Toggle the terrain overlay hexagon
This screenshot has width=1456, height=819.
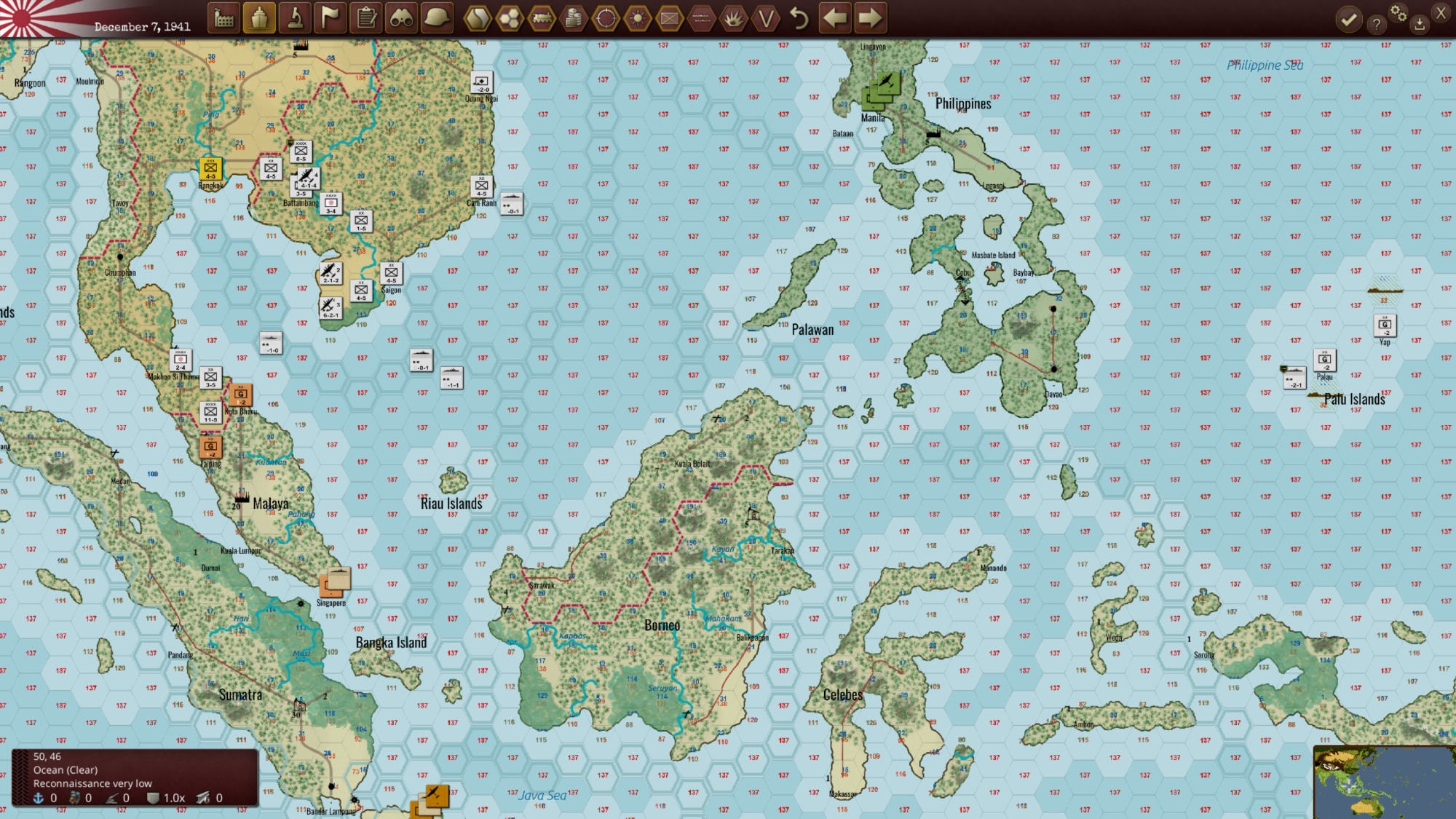pos(478,18)
